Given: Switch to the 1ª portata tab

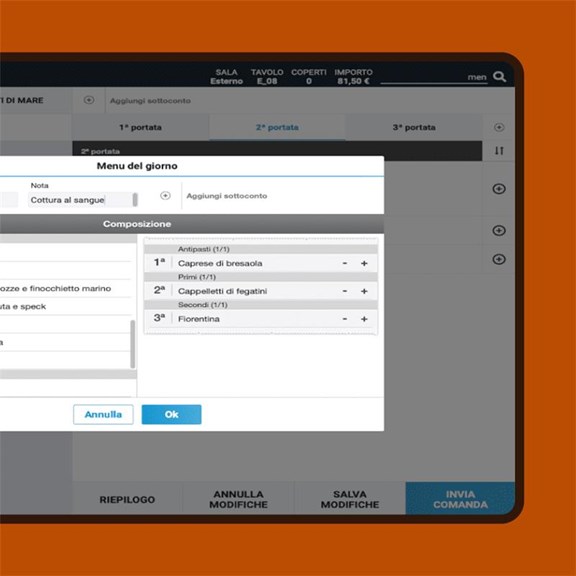Looking at the screenshot, I should [x=140, y=127].
